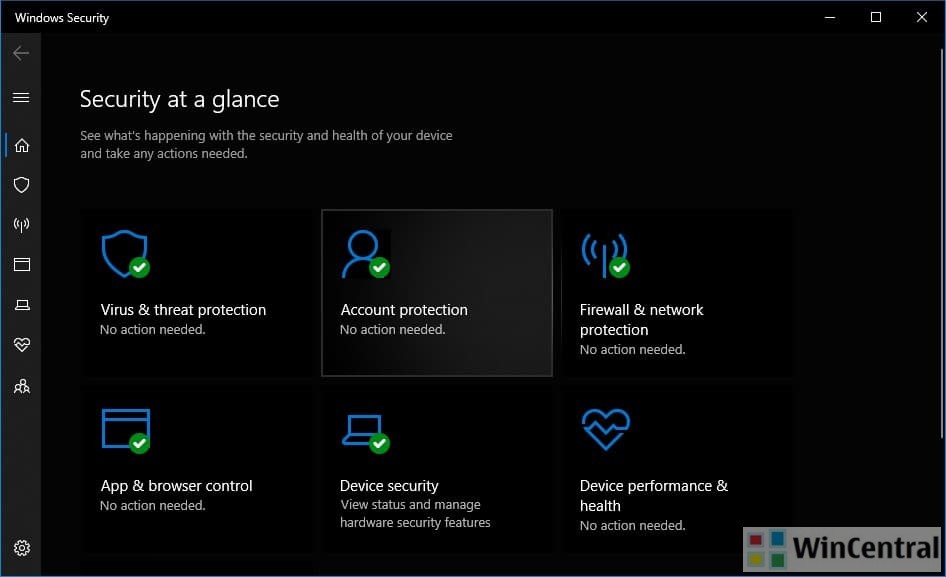Open Device security laptop sidebar icon
The height and width of the screenshot is (577, 946).
(21, 305)
